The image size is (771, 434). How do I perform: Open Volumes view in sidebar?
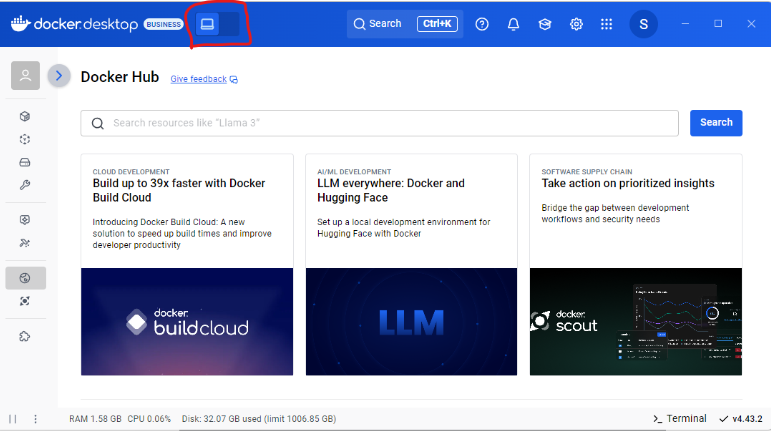click(25, 163)
